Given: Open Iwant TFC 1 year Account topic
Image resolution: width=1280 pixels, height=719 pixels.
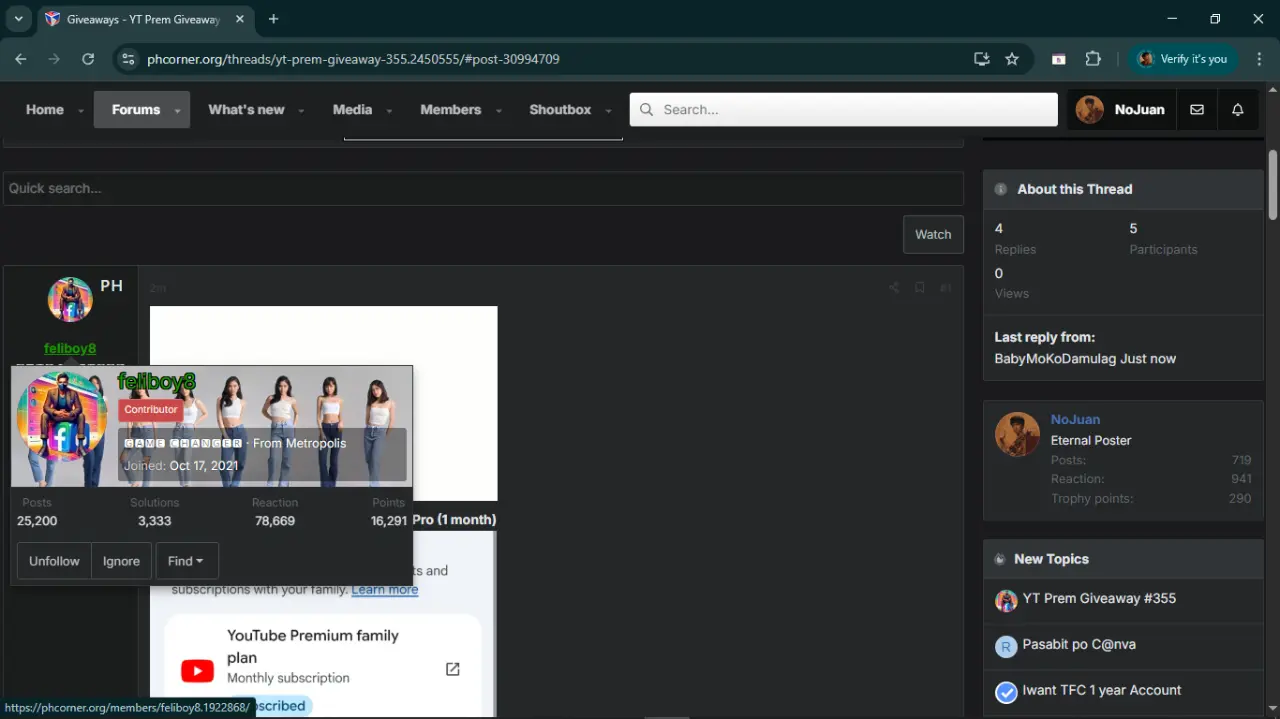Looking at the screenshot, I should pyautogui.click(x=1102, y=690).
